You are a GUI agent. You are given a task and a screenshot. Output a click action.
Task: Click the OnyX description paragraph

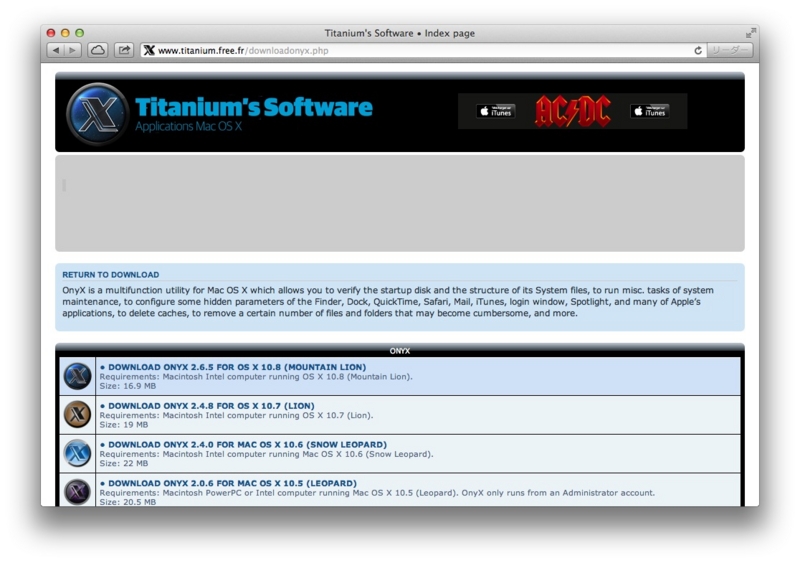[x=388, y=302]
